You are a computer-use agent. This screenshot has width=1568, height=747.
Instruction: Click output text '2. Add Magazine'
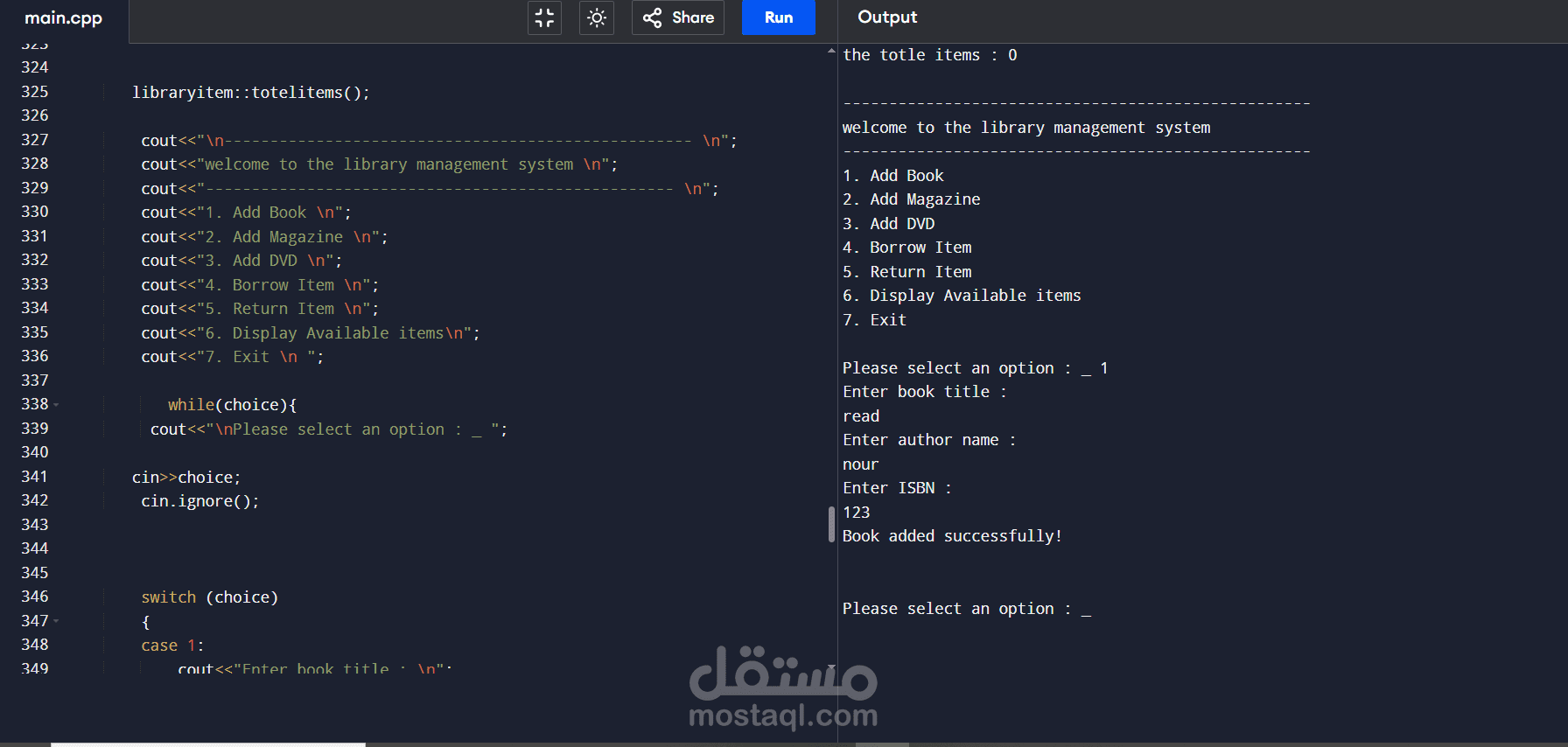click(912, 199)
